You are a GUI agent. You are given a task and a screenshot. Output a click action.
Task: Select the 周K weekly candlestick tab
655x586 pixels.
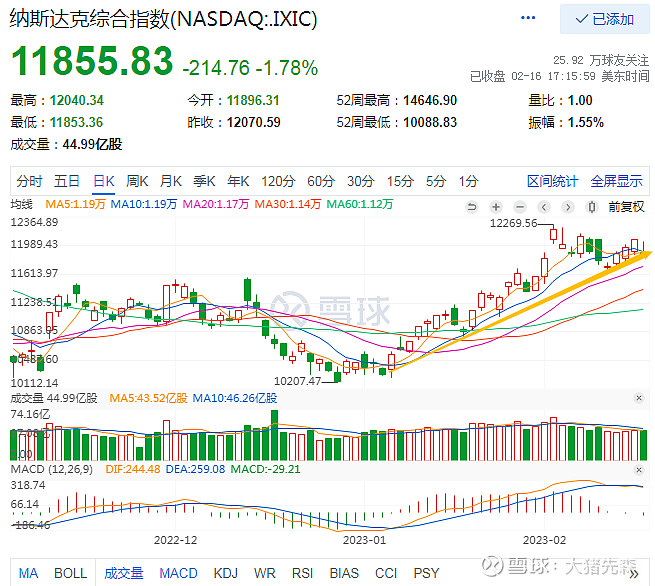pos(137,181)
